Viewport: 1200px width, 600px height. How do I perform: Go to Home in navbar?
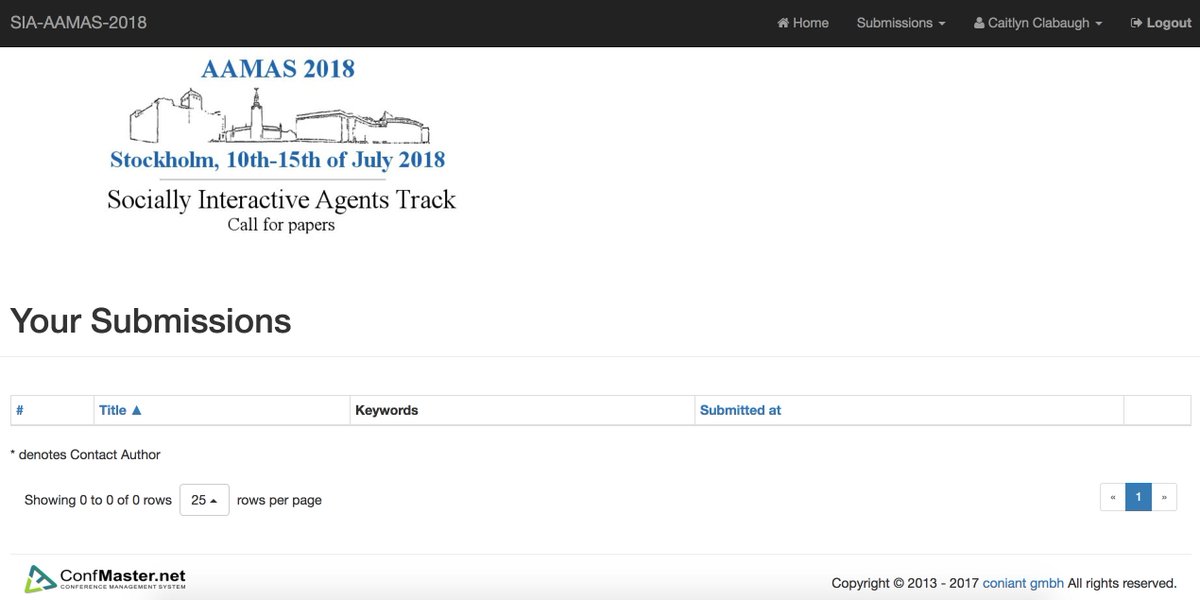pyautogui.click(x=803, y=23)
